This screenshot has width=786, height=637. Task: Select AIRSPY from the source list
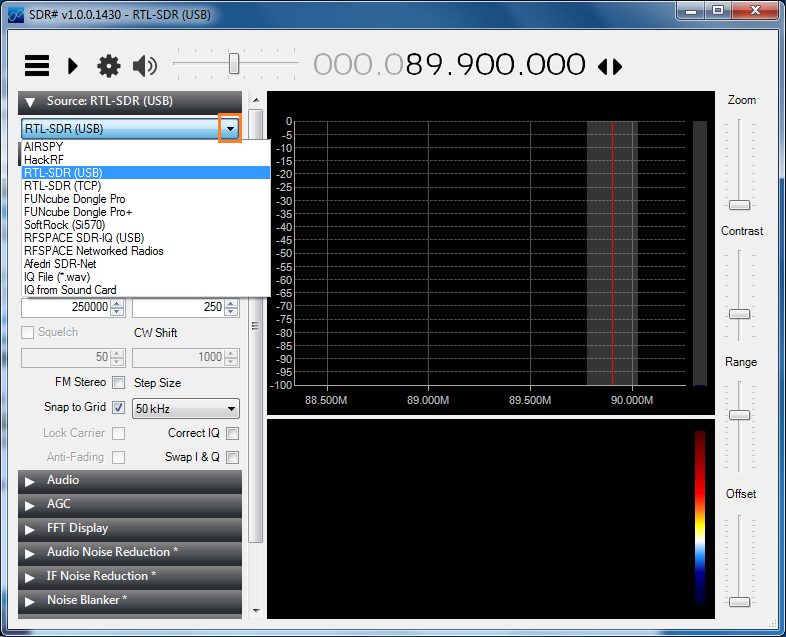click(44, 147)
